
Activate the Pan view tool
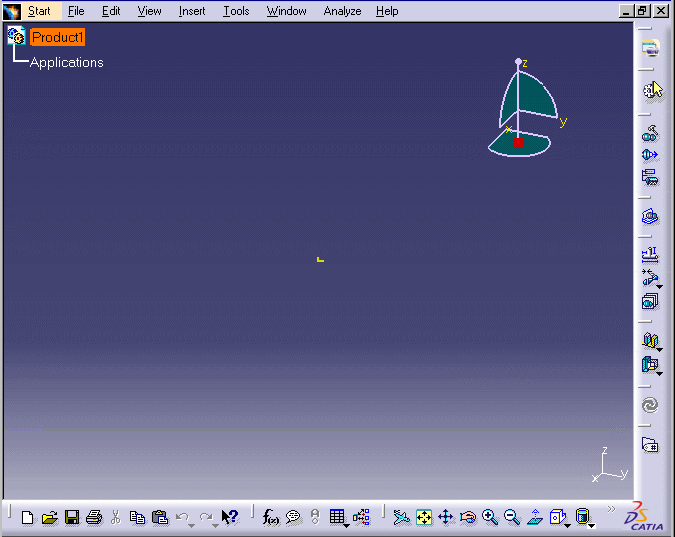446,517
